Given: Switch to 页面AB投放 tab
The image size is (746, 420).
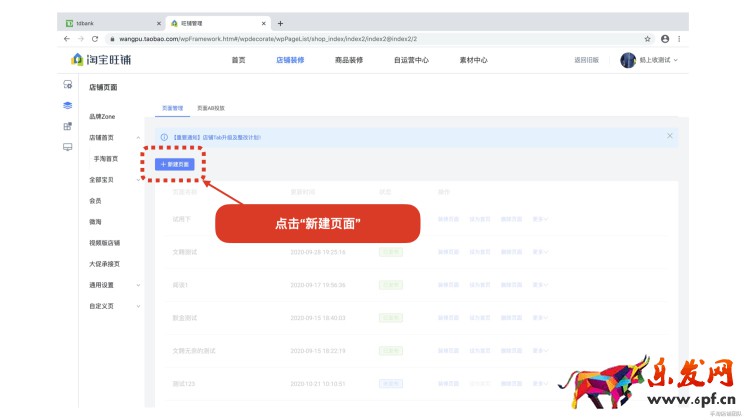Looking at the screenshot, I should point(210,108).
